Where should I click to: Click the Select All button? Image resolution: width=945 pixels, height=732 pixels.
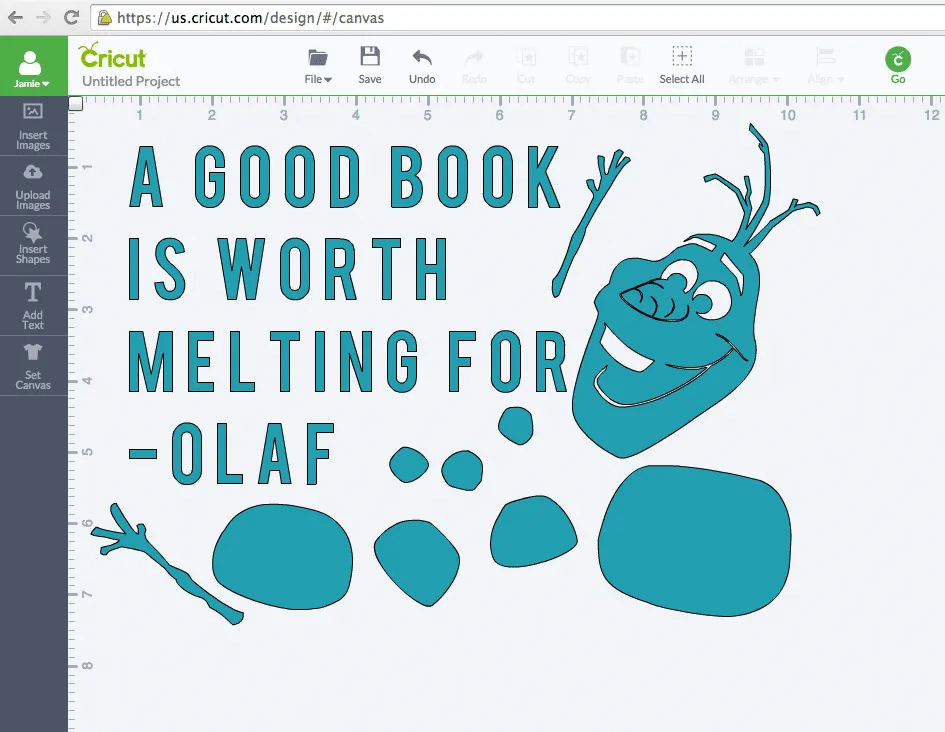pyautogui.click(x=682, y=63)
